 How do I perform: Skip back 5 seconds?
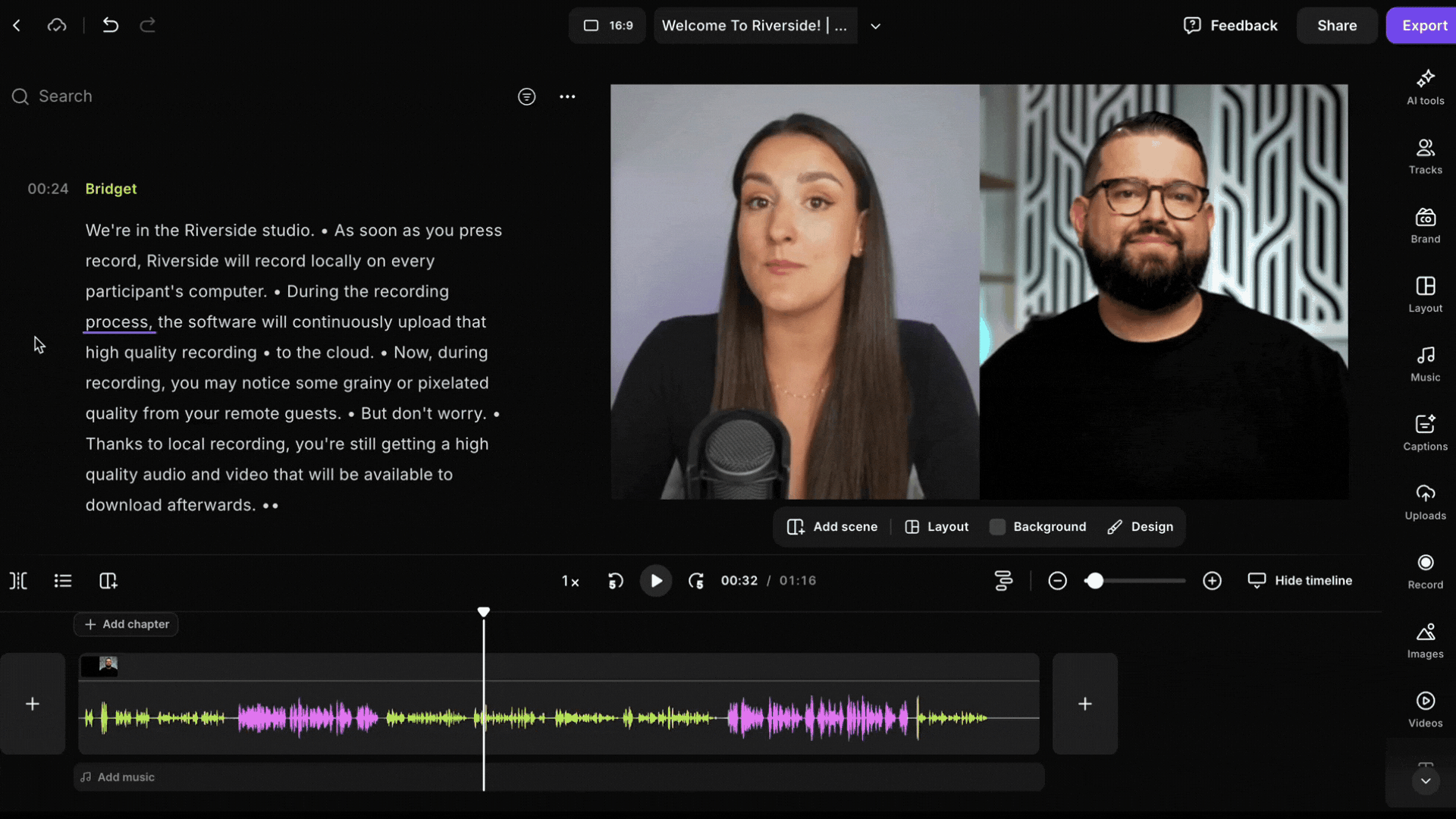(x=616, y=582)
